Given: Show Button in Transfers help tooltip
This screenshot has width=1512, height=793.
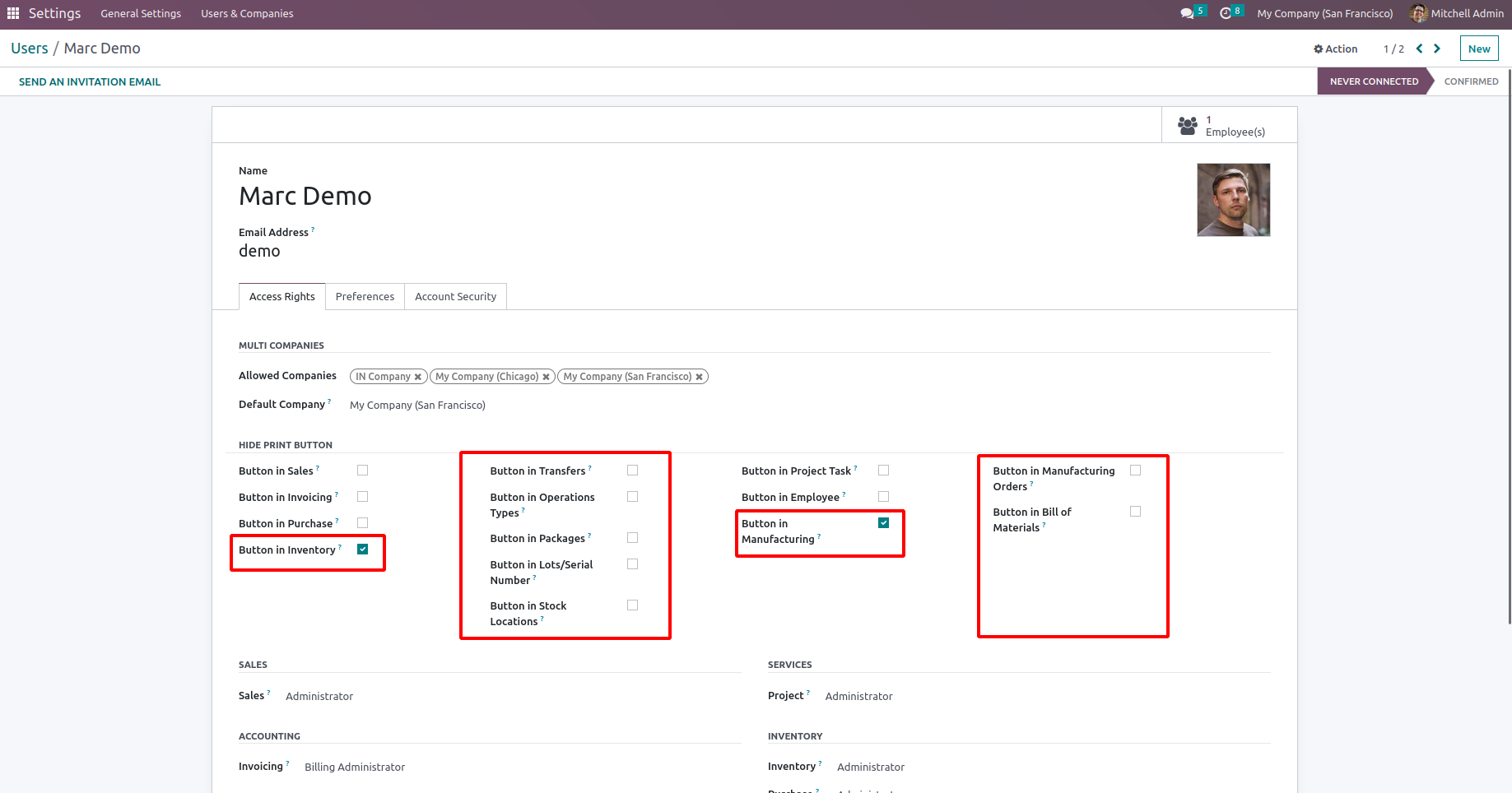Looking at the screenshot, I should 589,468.
